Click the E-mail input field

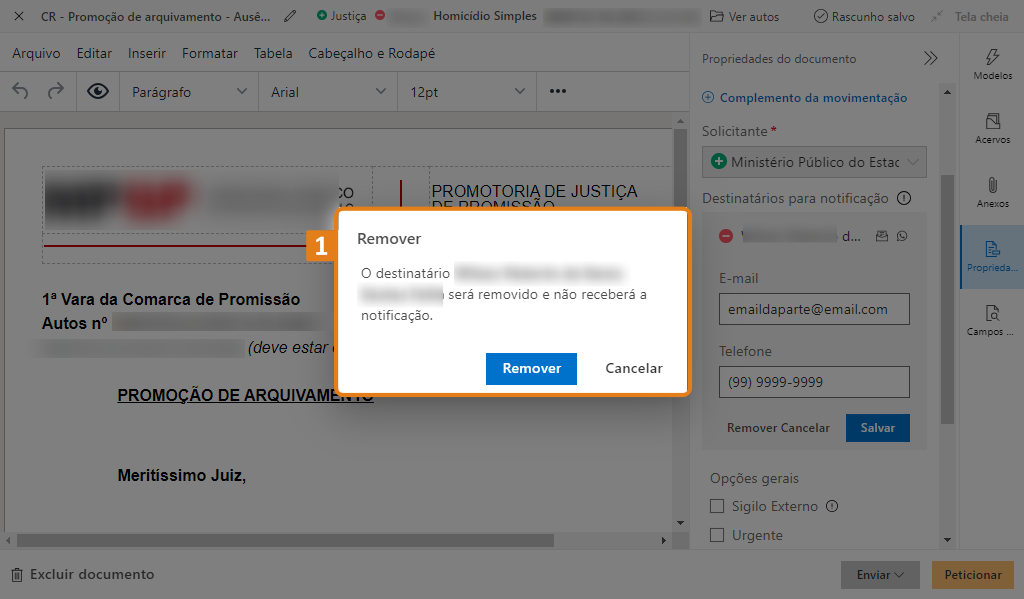(813, 309)
